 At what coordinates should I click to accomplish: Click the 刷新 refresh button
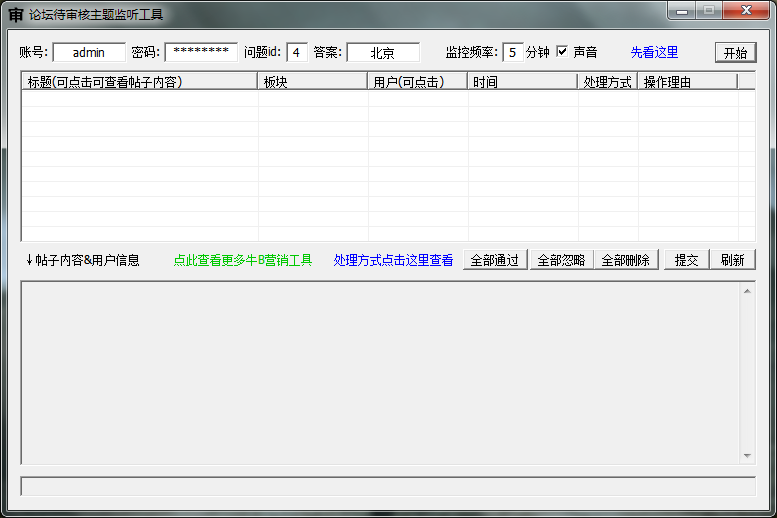tap(733, 260)
